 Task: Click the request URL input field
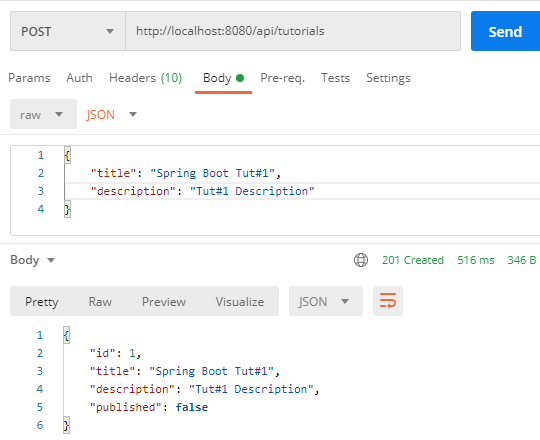(293, 31)
